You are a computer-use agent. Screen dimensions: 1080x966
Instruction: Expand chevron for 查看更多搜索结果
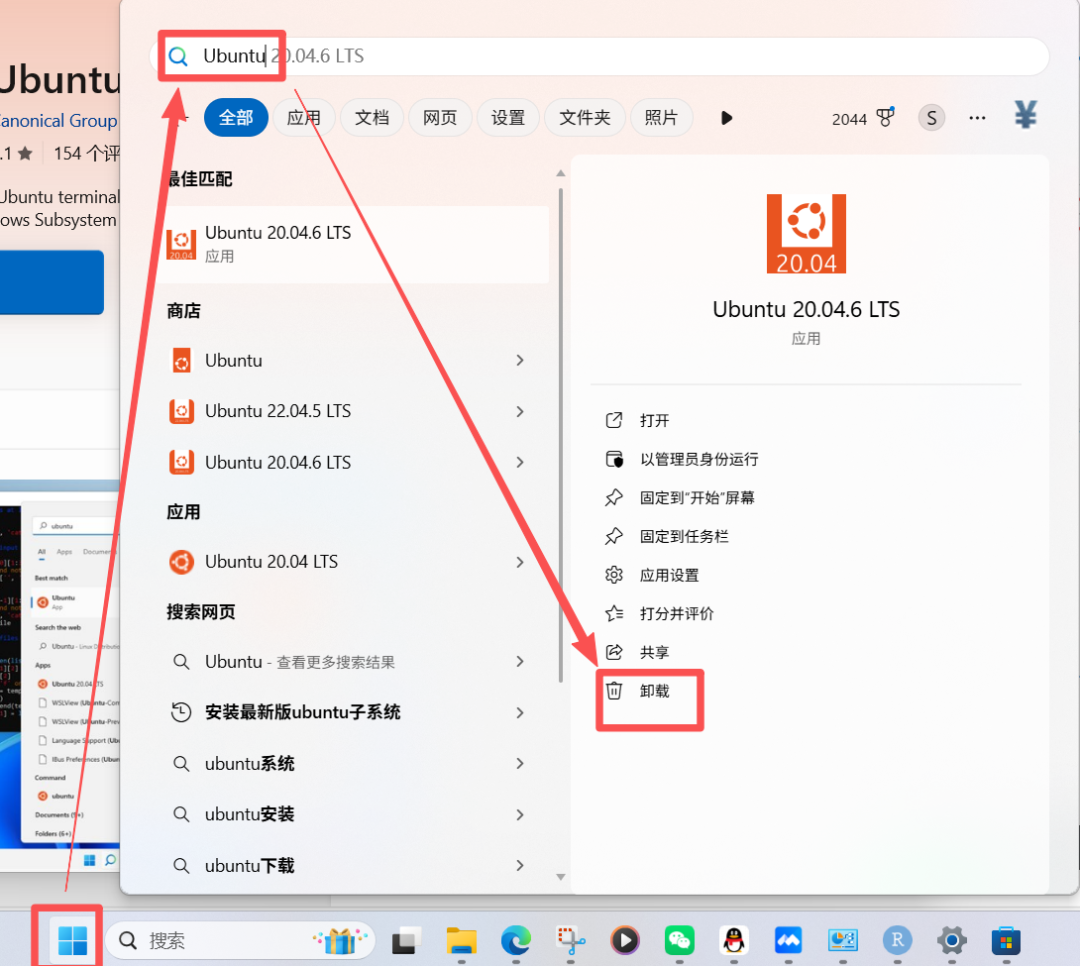pyautogui.click(x=520, y=661)
